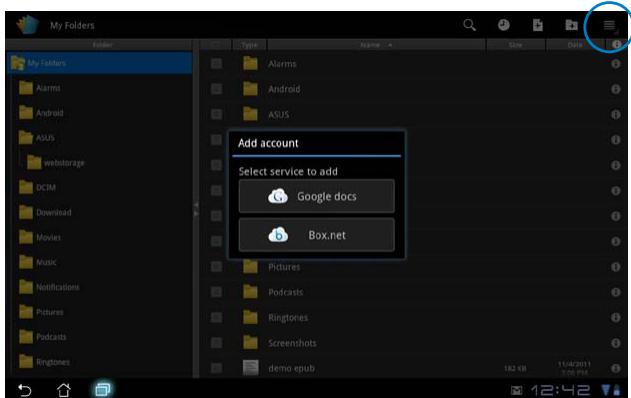The height and width of the screenshot is (398, 631).
Task: Check the Alarms folder checkbox
Action: pos(217,64)
